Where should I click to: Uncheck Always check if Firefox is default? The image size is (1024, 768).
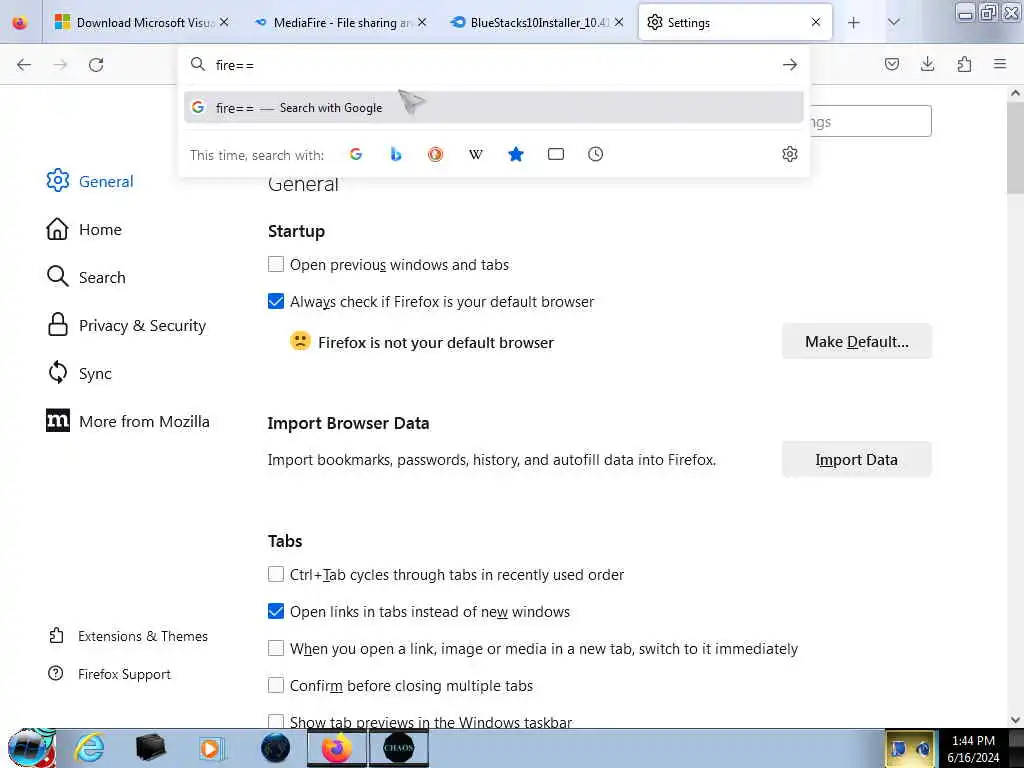click(276, 301)
